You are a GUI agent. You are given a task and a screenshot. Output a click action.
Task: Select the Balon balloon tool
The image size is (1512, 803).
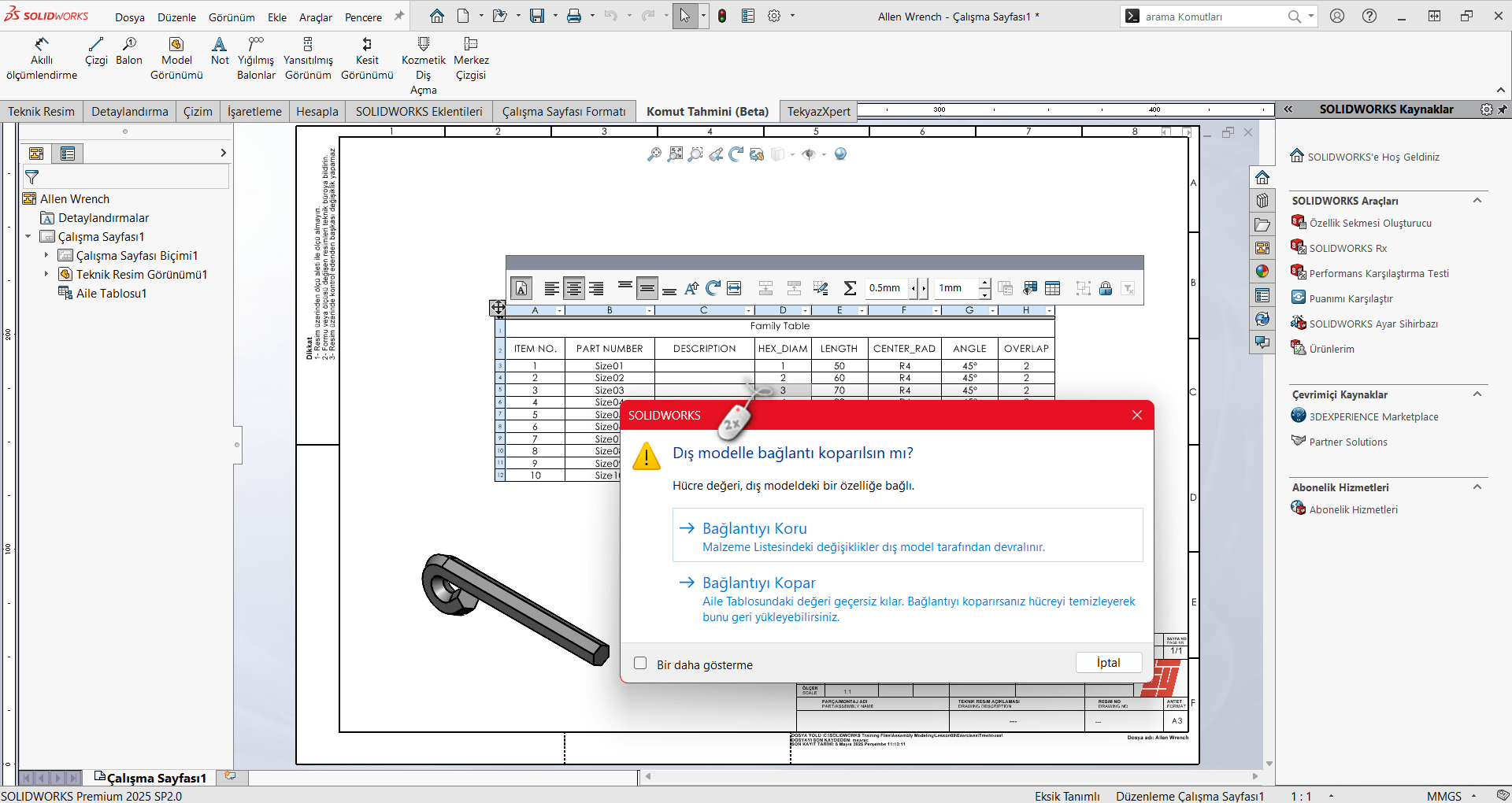[129, 52]
